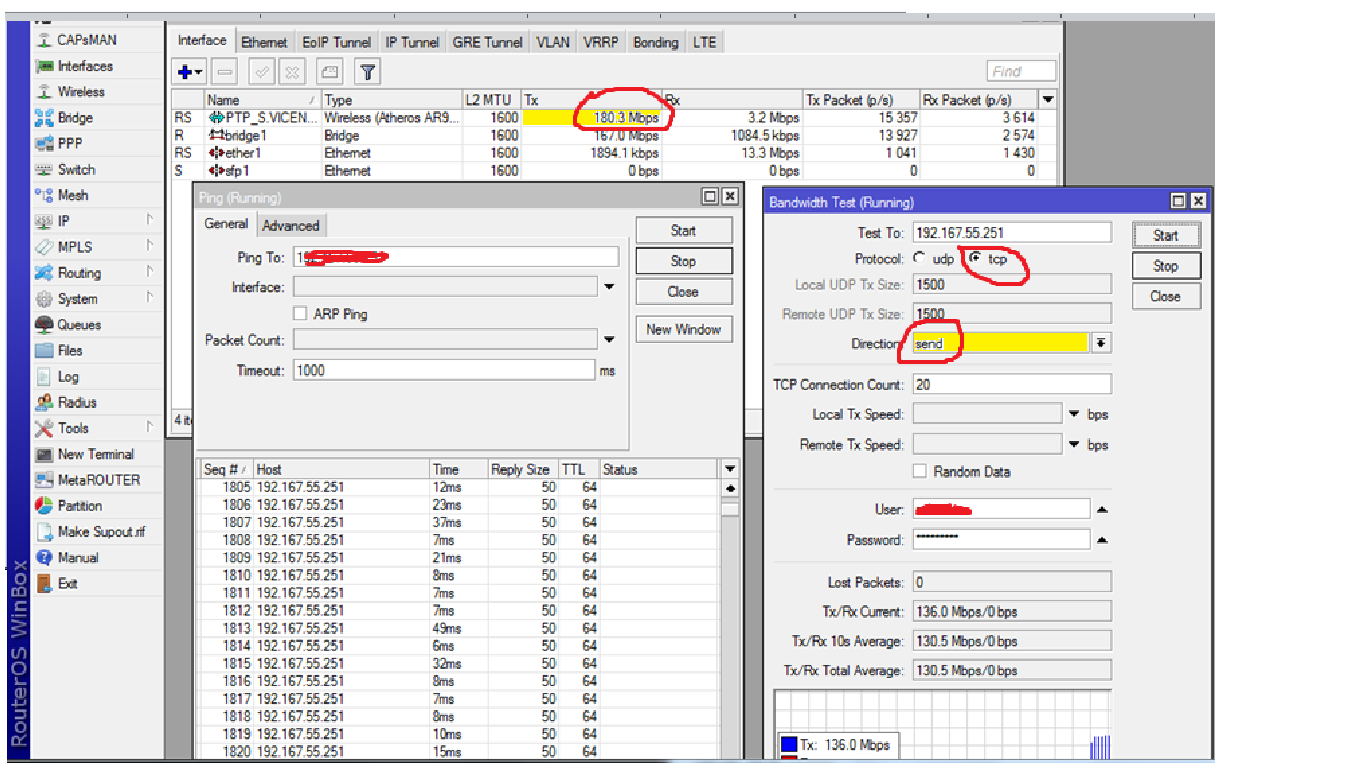
Task: Open the Log sidebar entry
Action: coord(67,377)
